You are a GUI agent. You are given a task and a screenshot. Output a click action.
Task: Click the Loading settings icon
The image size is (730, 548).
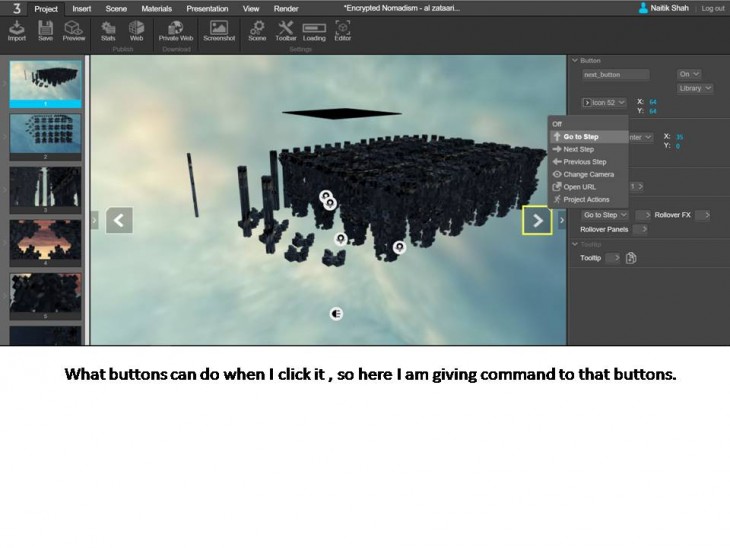pos(314,29)
